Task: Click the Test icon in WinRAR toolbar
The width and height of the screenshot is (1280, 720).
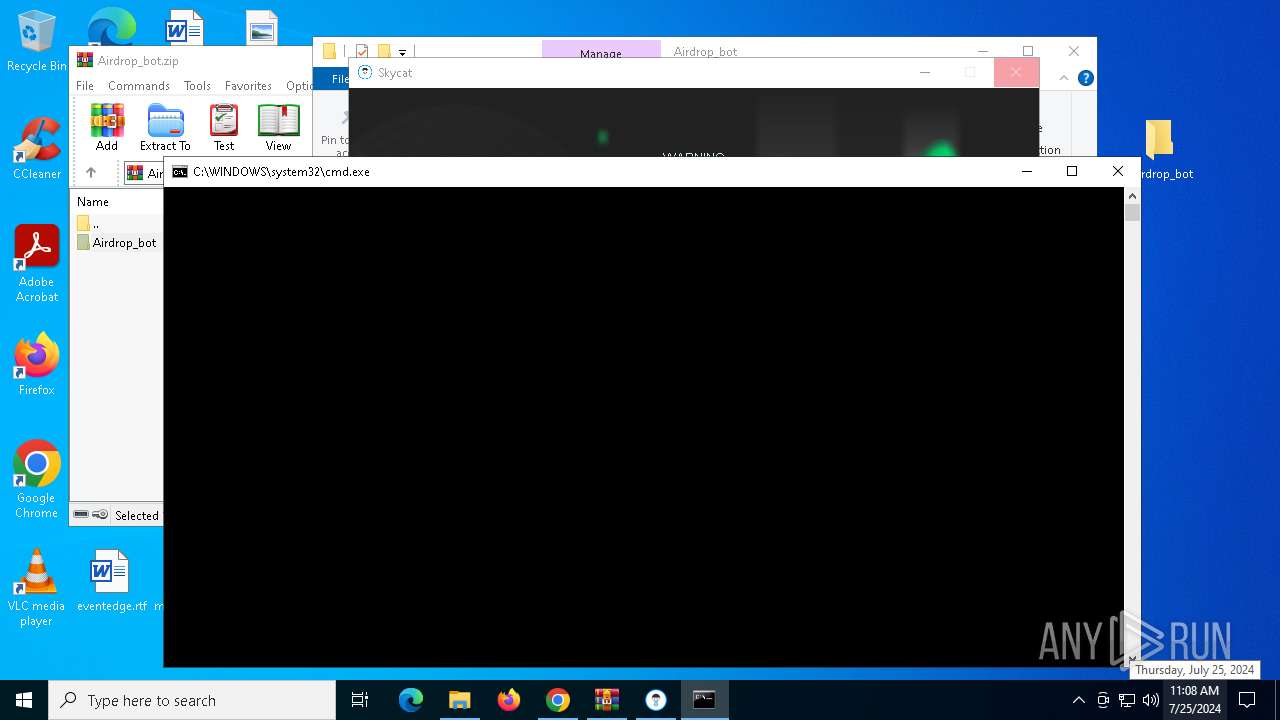Action: [224, 127]
